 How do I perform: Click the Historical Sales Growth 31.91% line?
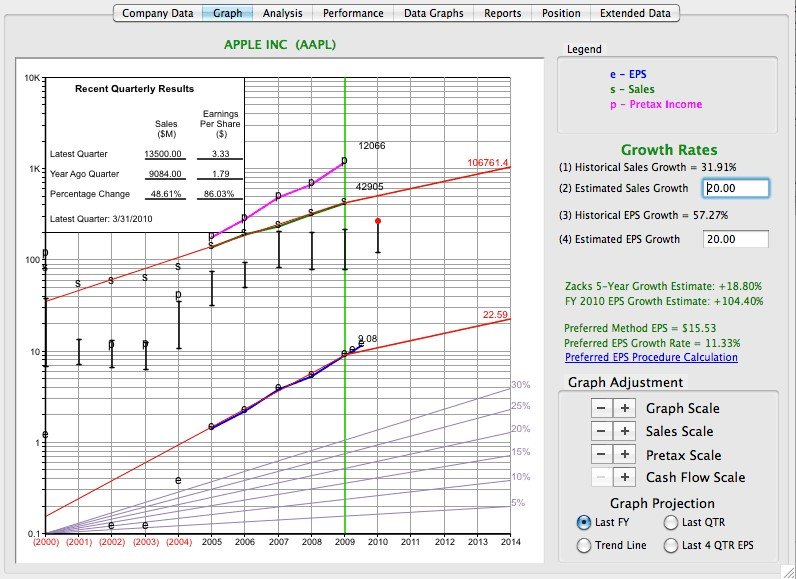(x=648, y=167)
